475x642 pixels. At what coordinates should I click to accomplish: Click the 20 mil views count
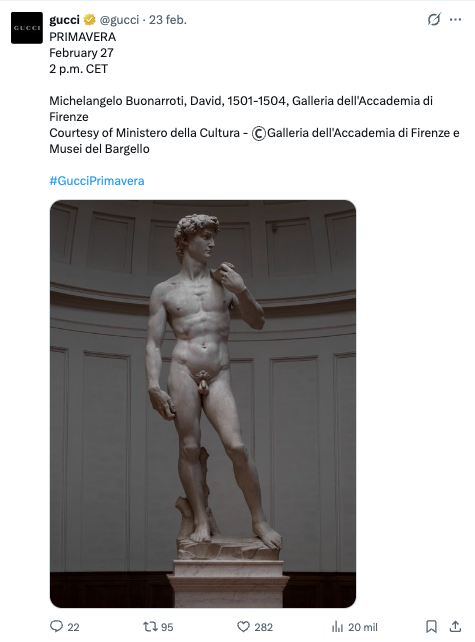363,627
